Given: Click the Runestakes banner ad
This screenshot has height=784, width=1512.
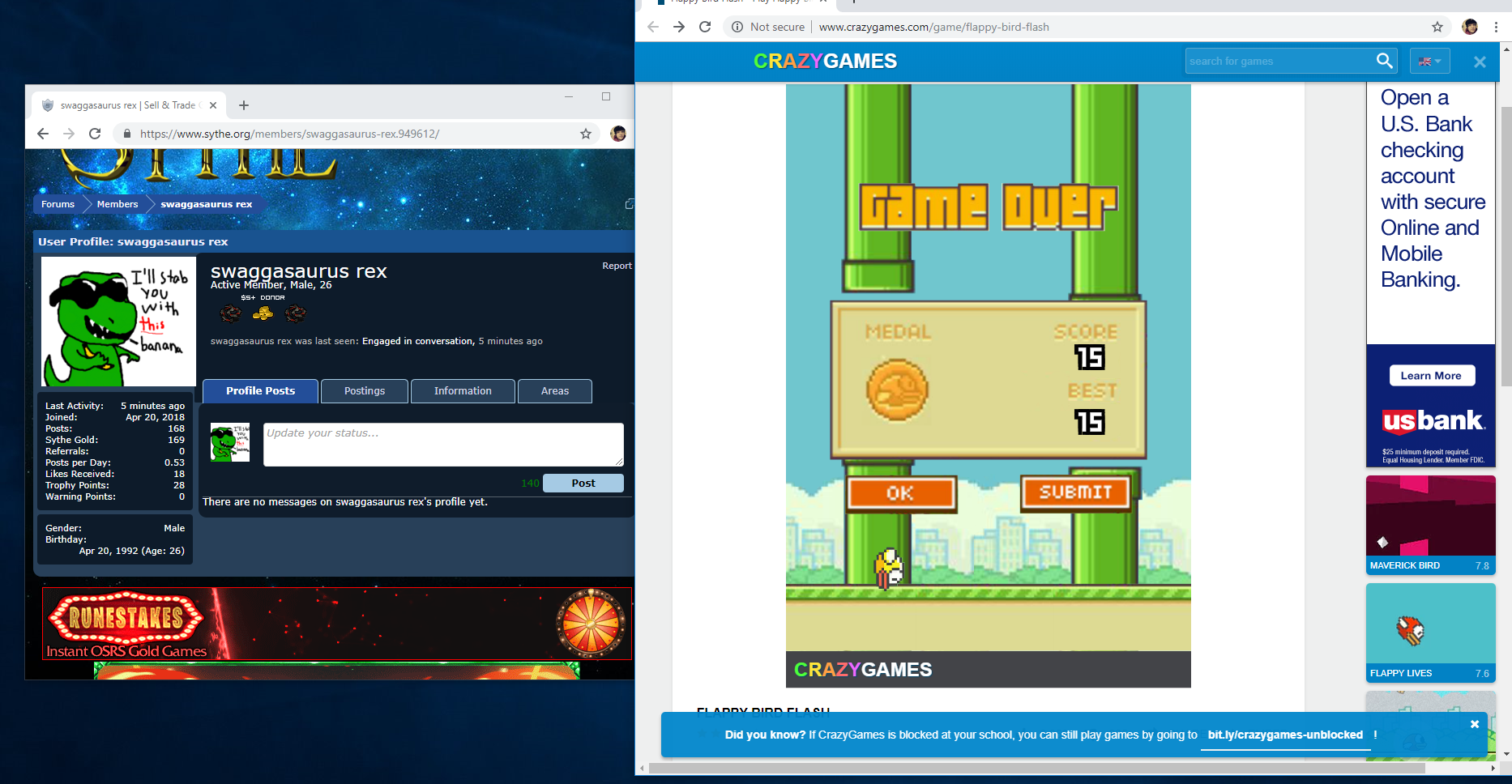Looking at the screenshot, I should click(337, 624).
